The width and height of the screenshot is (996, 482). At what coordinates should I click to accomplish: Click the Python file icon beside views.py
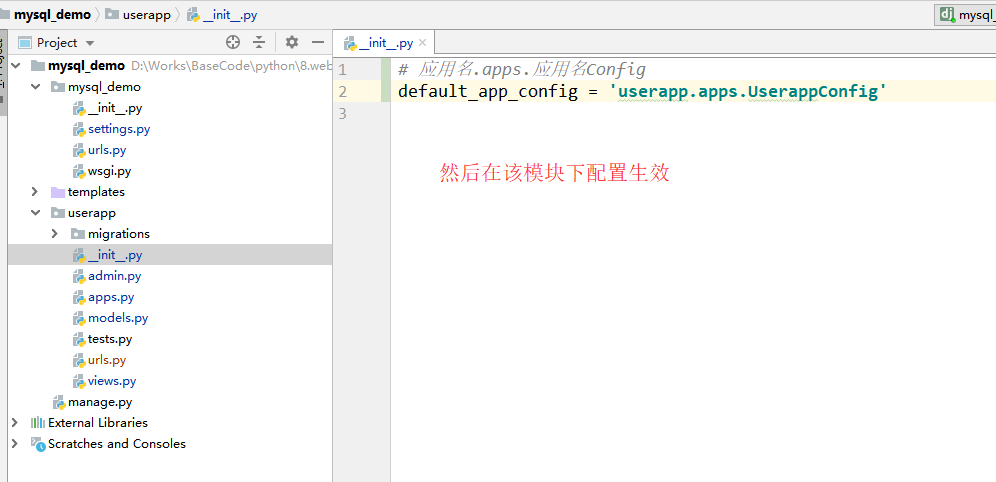78,382
